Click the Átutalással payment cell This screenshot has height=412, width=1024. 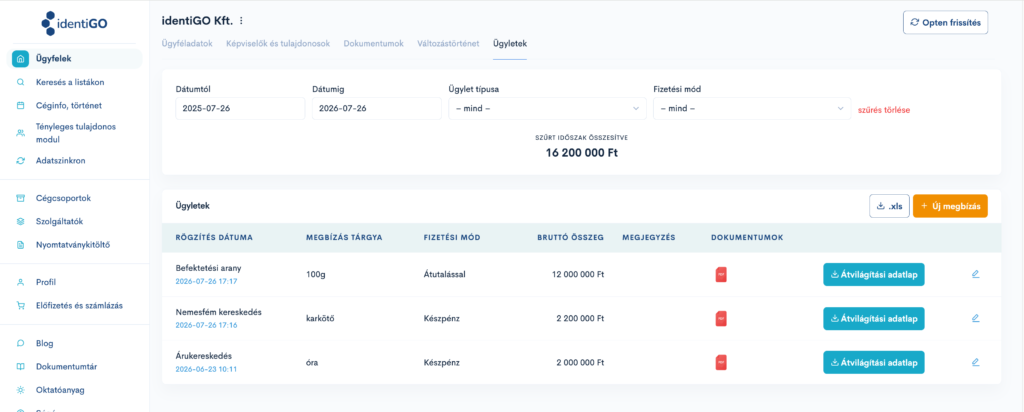pos(445,274)
